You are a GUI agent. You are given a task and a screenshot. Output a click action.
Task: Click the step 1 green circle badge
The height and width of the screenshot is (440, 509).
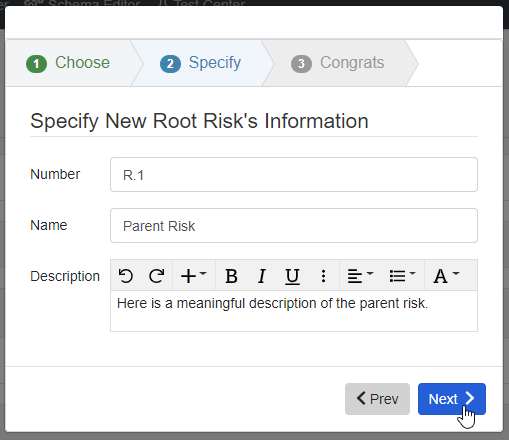(36, 64)
